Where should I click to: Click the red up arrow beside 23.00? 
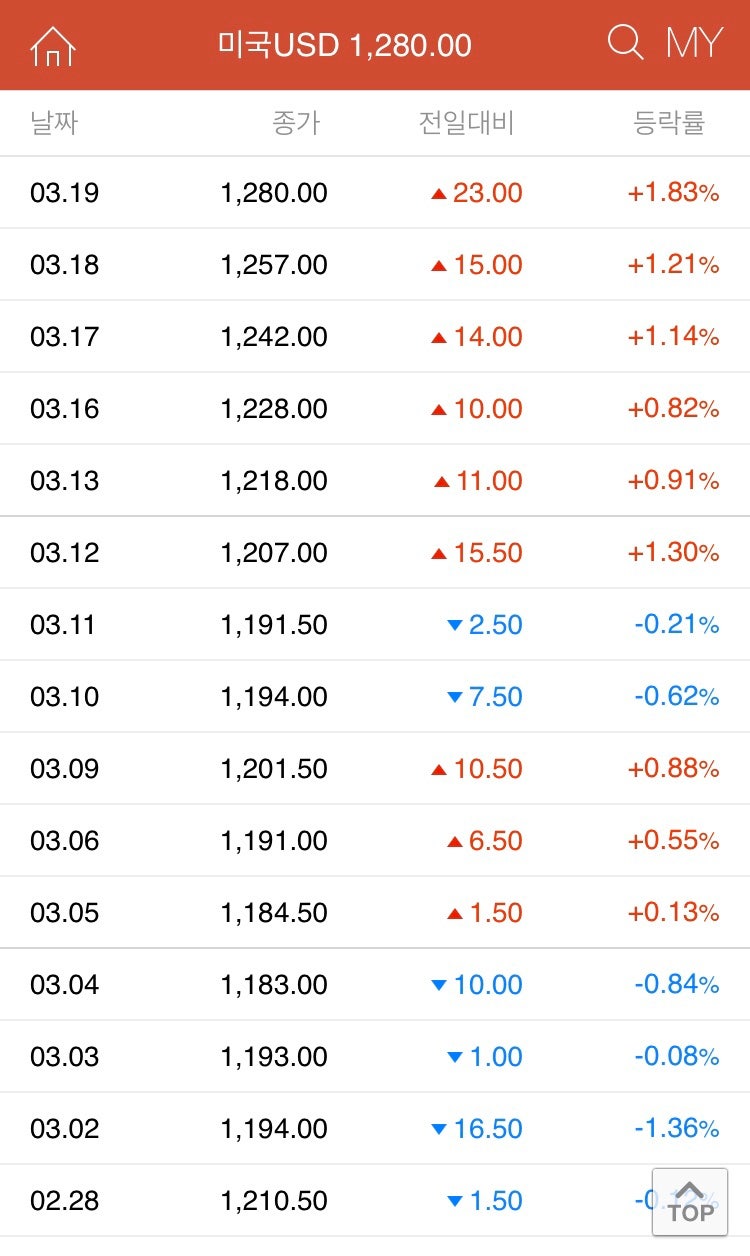438,194
